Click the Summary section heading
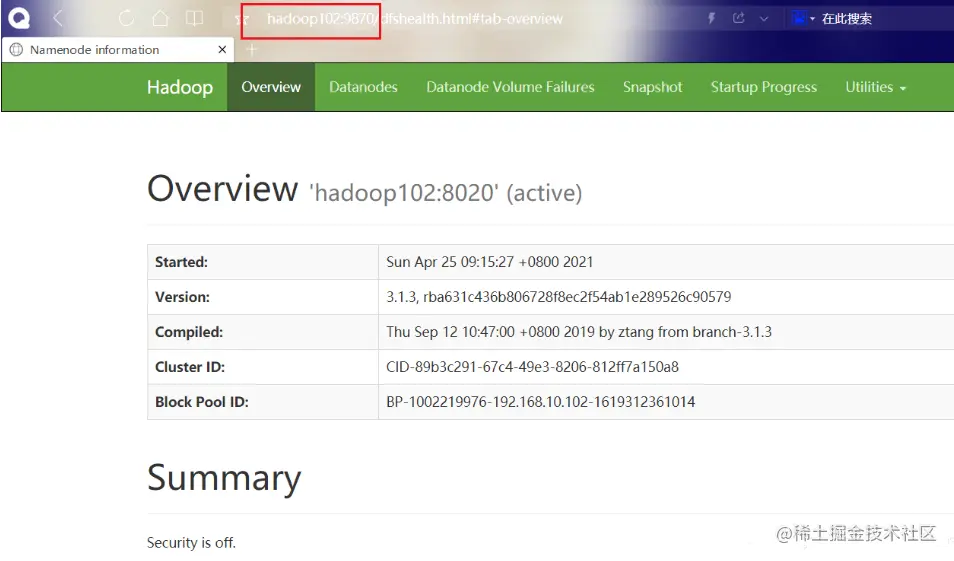This screenshot has height=561, width=954. pos(224,478)
